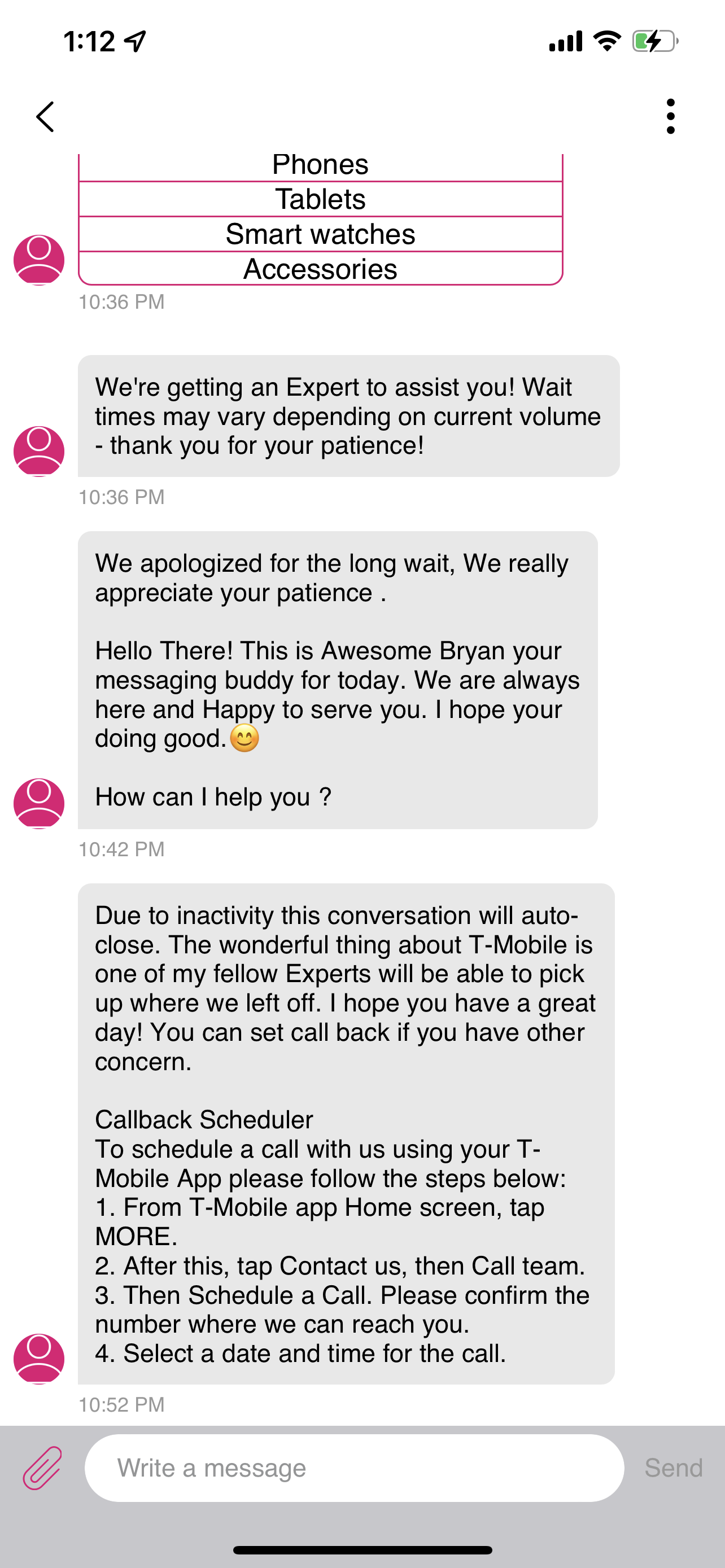Tap the 10:52 PM timestamp
This screenshot has width=725, height=1568.
tap(123, 1405)
